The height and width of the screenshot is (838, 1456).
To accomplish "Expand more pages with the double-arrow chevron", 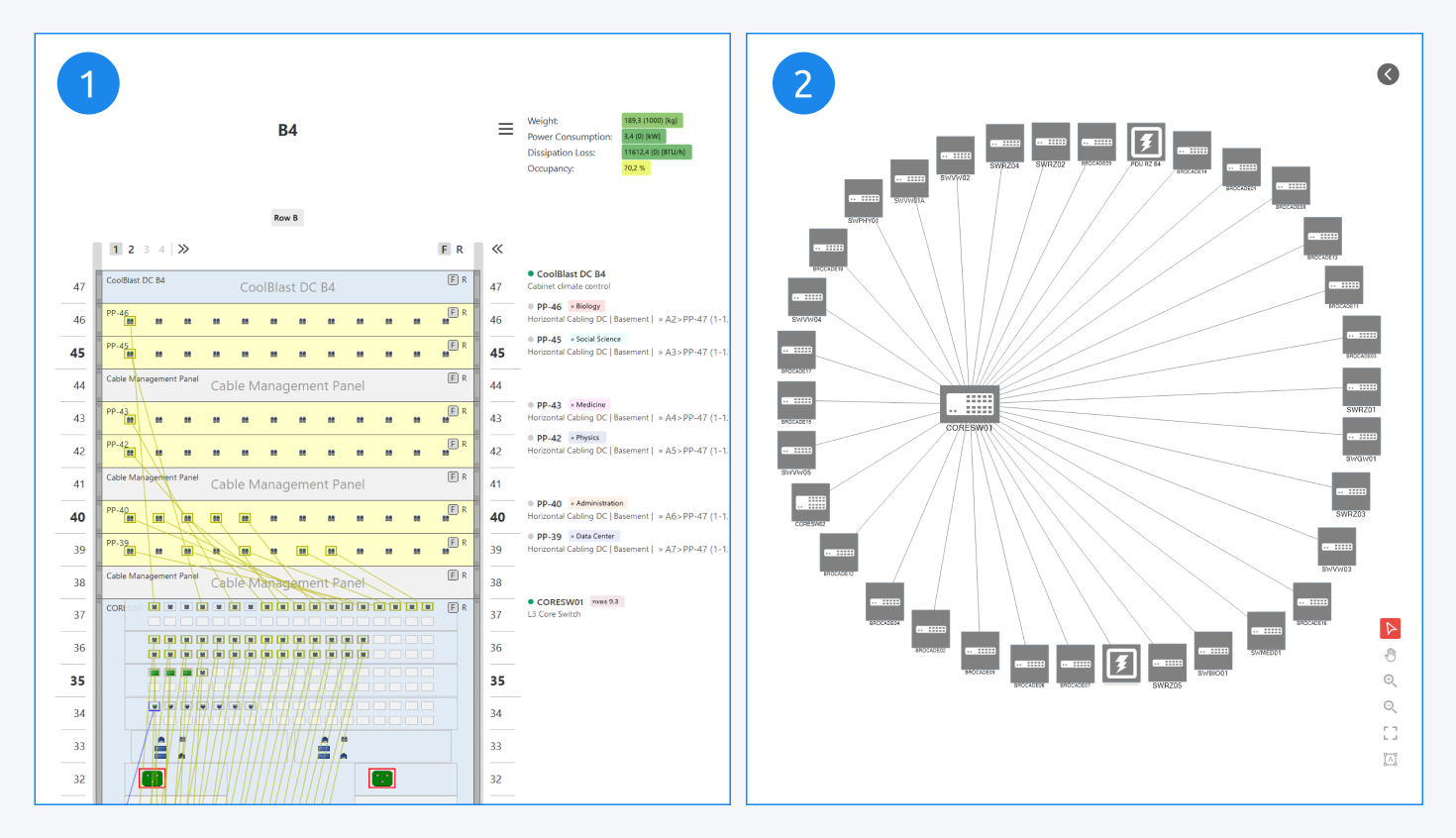I will 183,249.
